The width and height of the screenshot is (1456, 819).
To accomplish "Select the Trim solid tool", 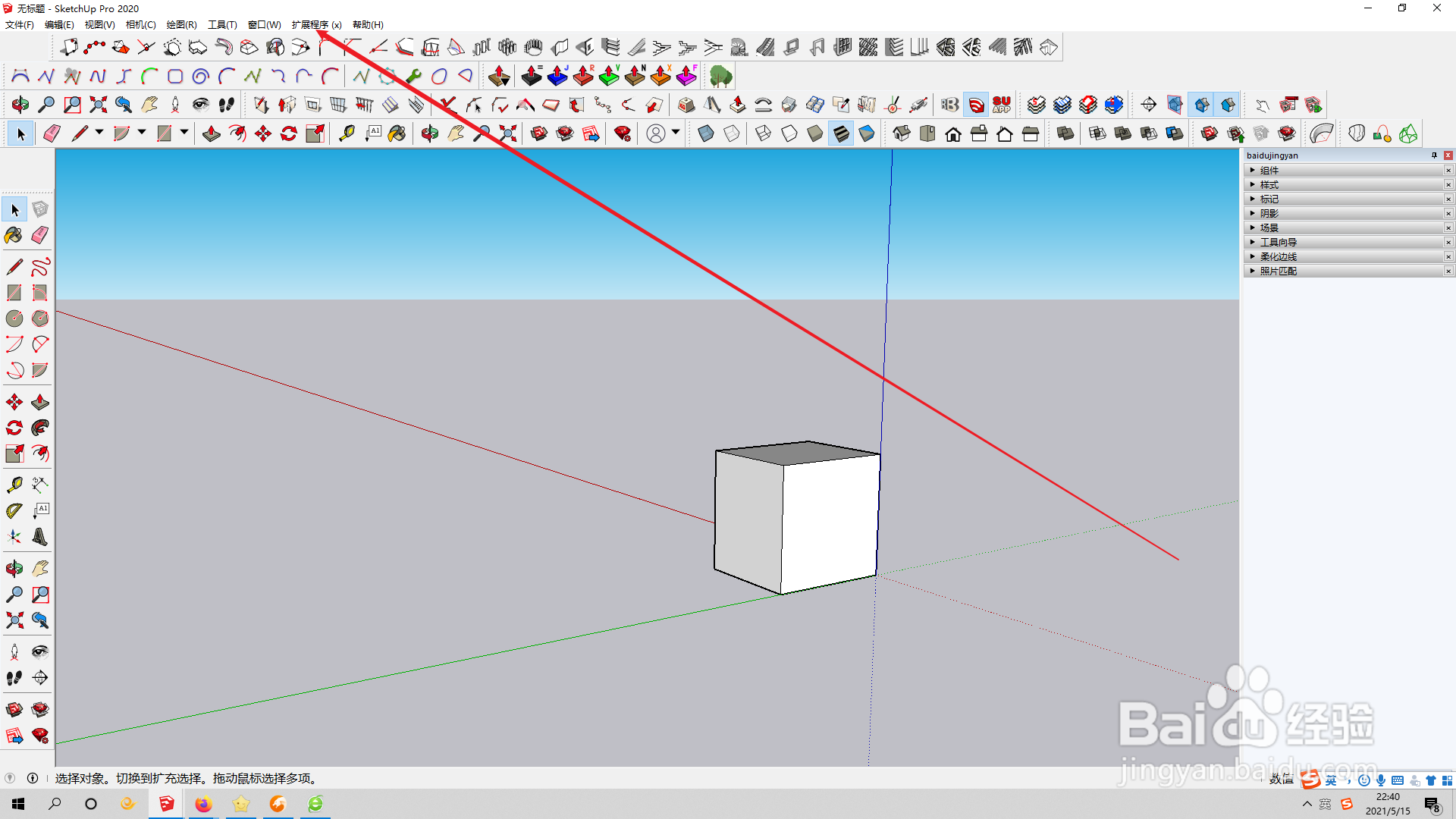I will coord(1149,134).
